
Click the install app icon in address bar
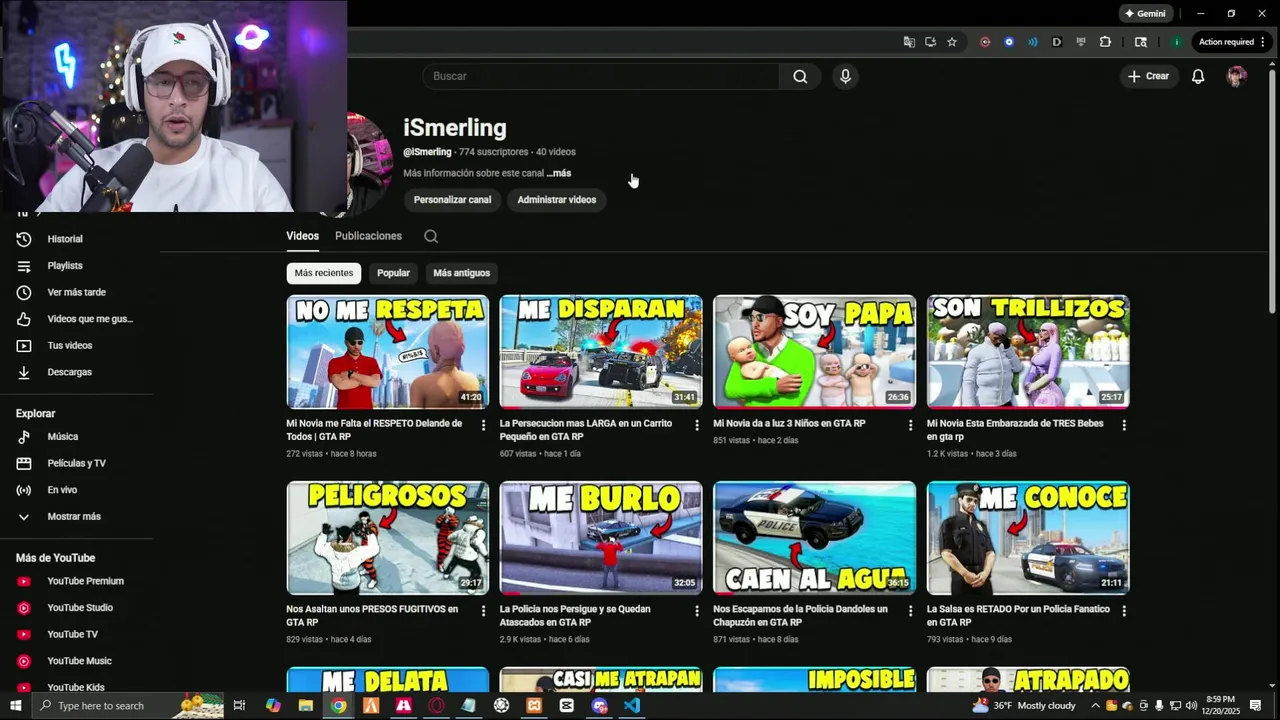pos(930,42)
